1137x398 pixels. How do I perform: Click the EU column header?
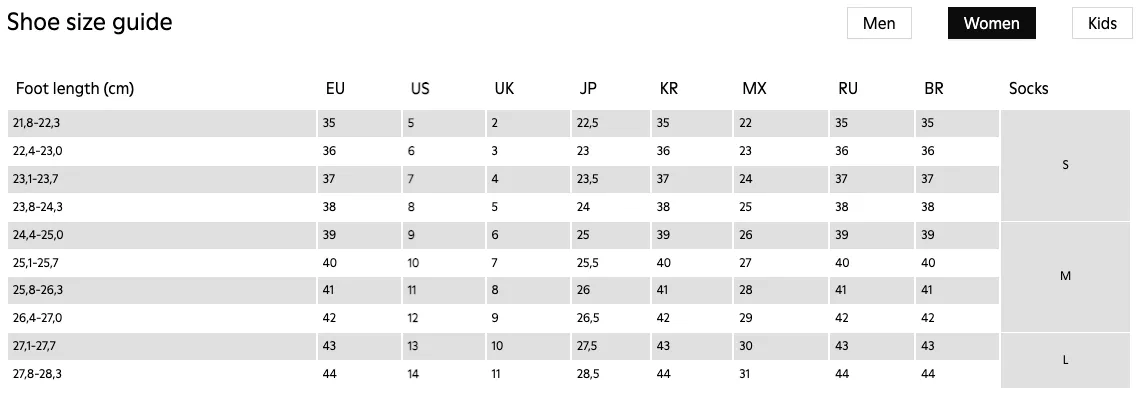tap(335, 88)
